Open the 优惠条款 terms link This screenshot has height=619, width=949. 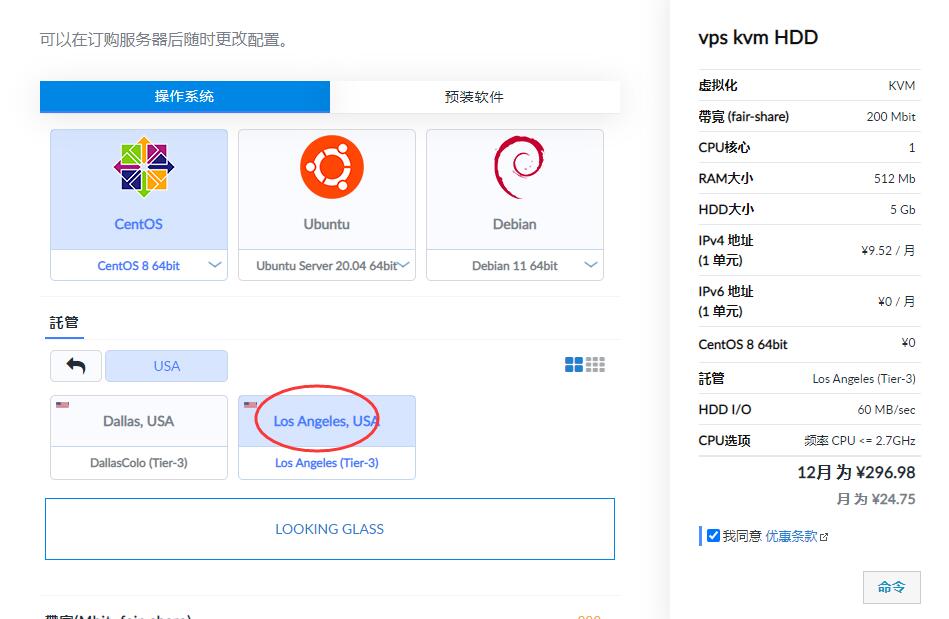click(791, 536)
